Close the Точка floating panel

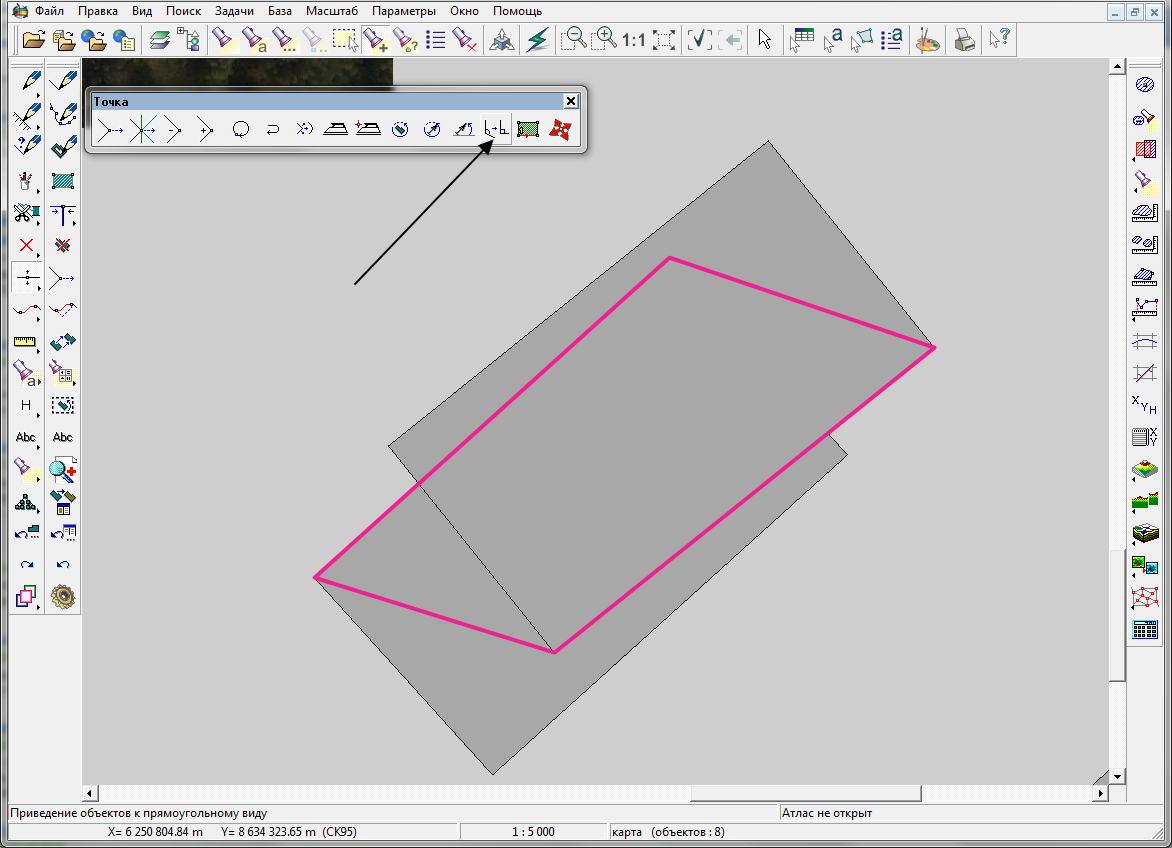(x=571, y=101)
